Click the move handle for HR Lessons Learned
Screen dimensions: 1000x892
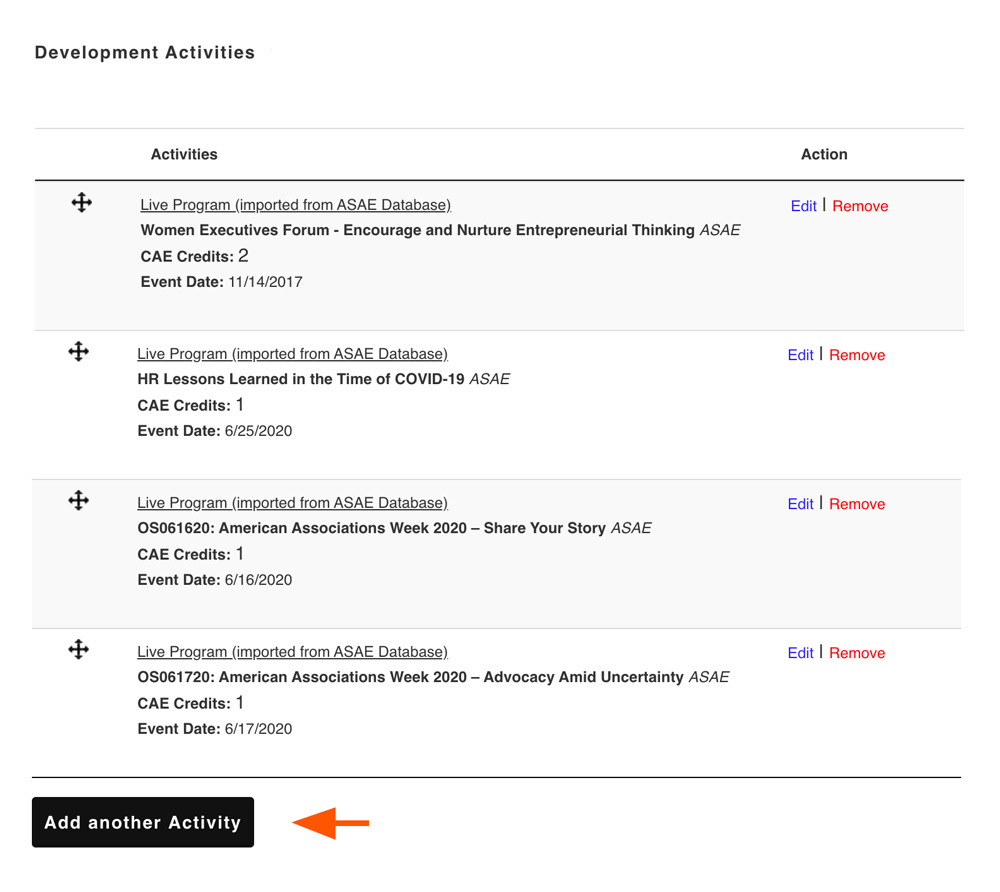(x=79, y=352)
